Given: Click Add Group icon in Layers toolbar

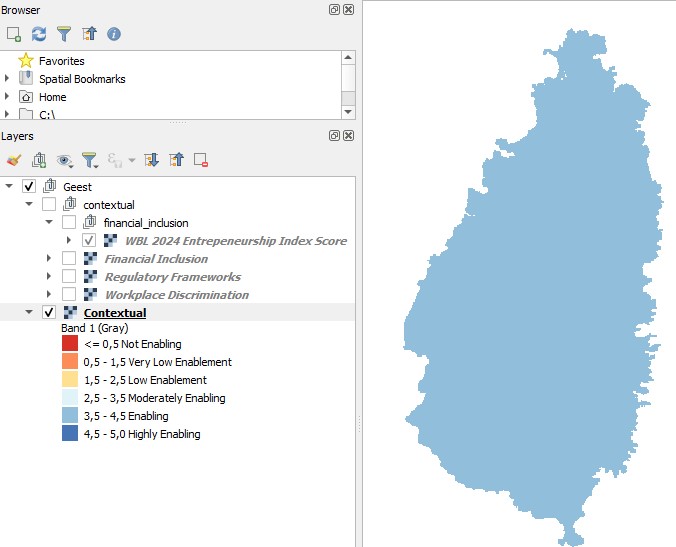Looking at the screenshot, I should click(39, 160).
